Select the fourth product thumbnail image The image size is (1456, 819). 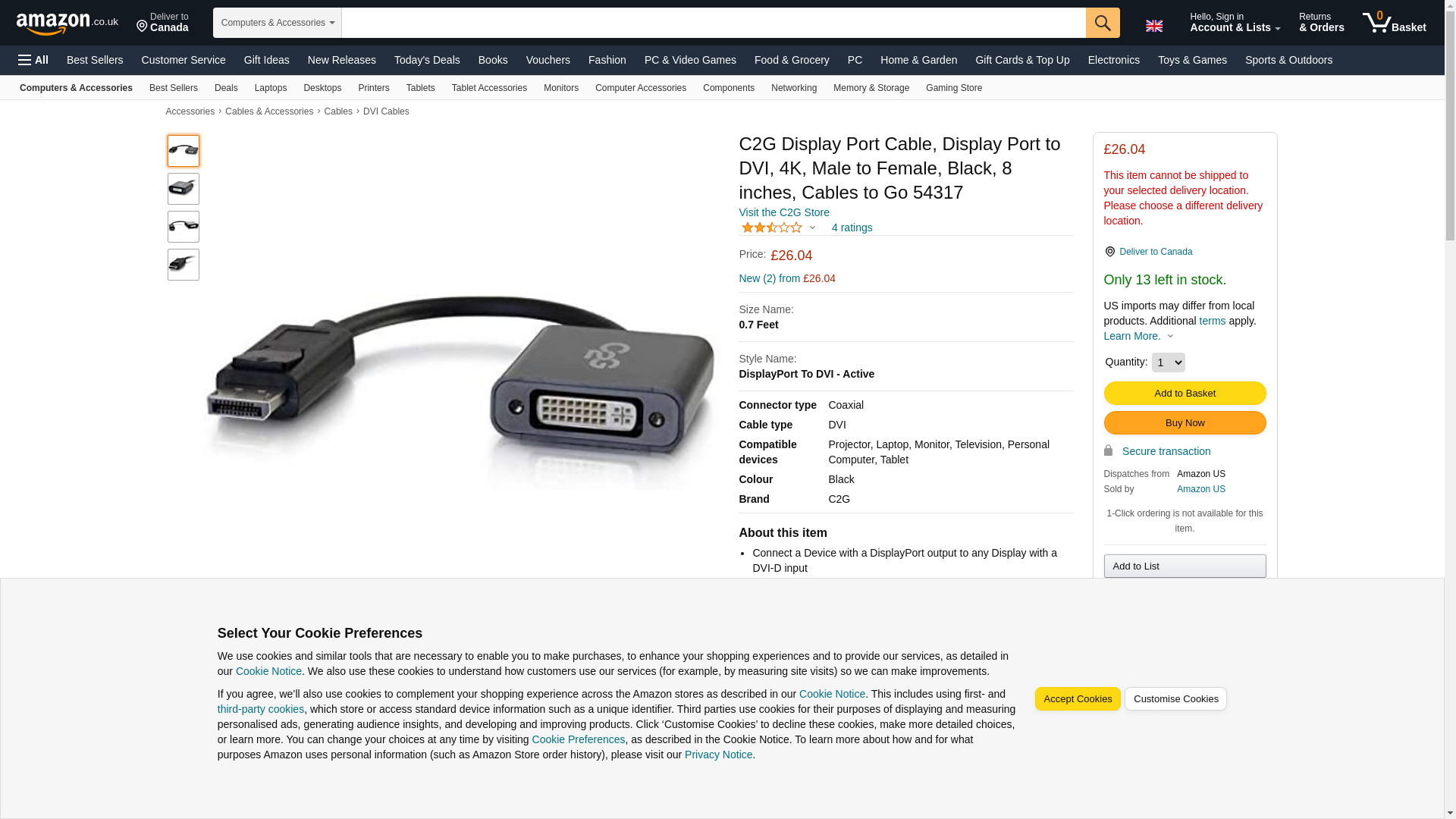[x=184, y=265]
